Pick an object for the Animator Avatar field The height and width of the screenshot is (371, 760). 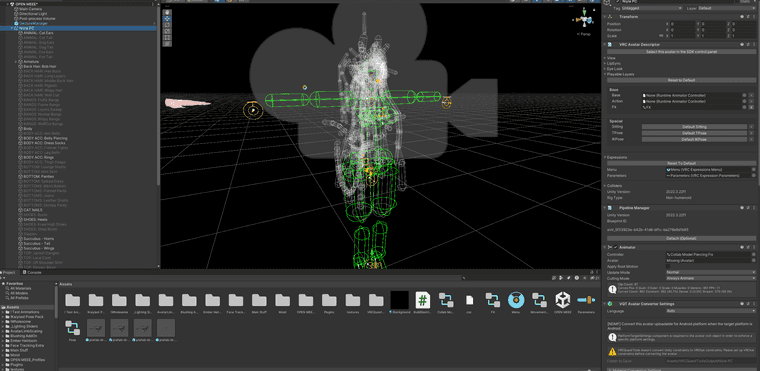coord(754,260)
